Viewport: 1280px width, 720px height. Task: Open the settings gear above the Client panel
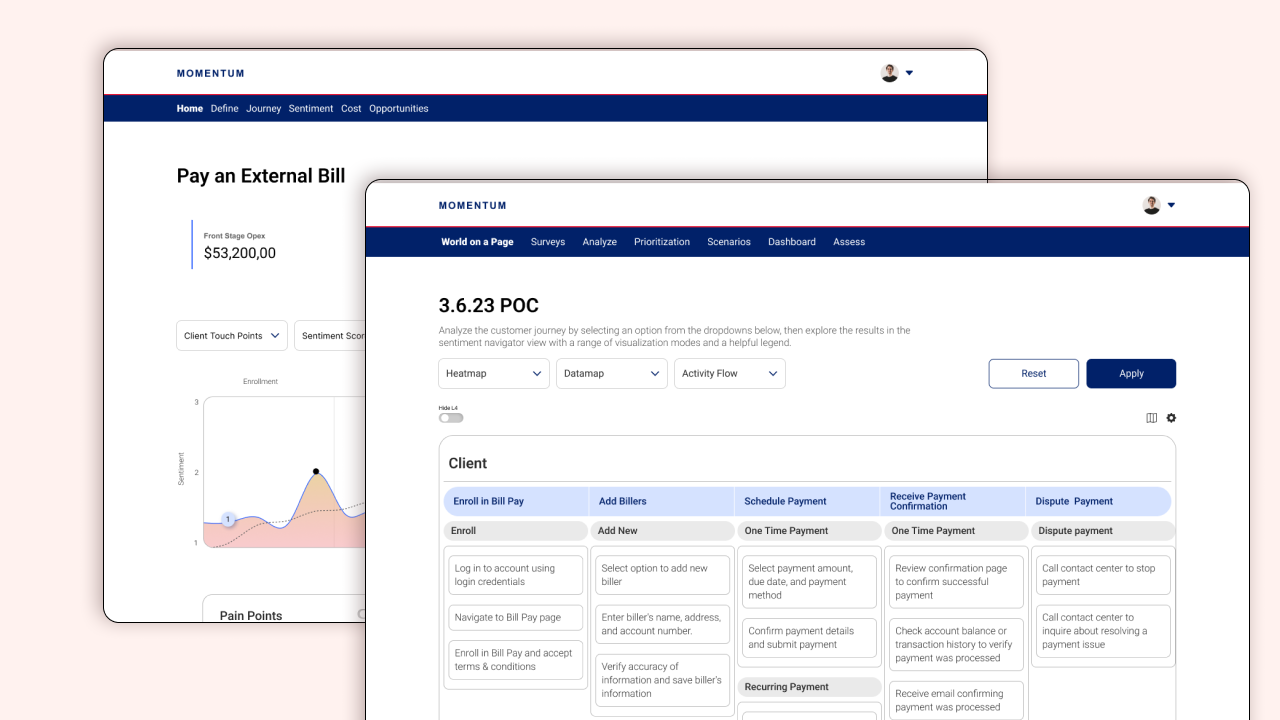click(1171, 418)
